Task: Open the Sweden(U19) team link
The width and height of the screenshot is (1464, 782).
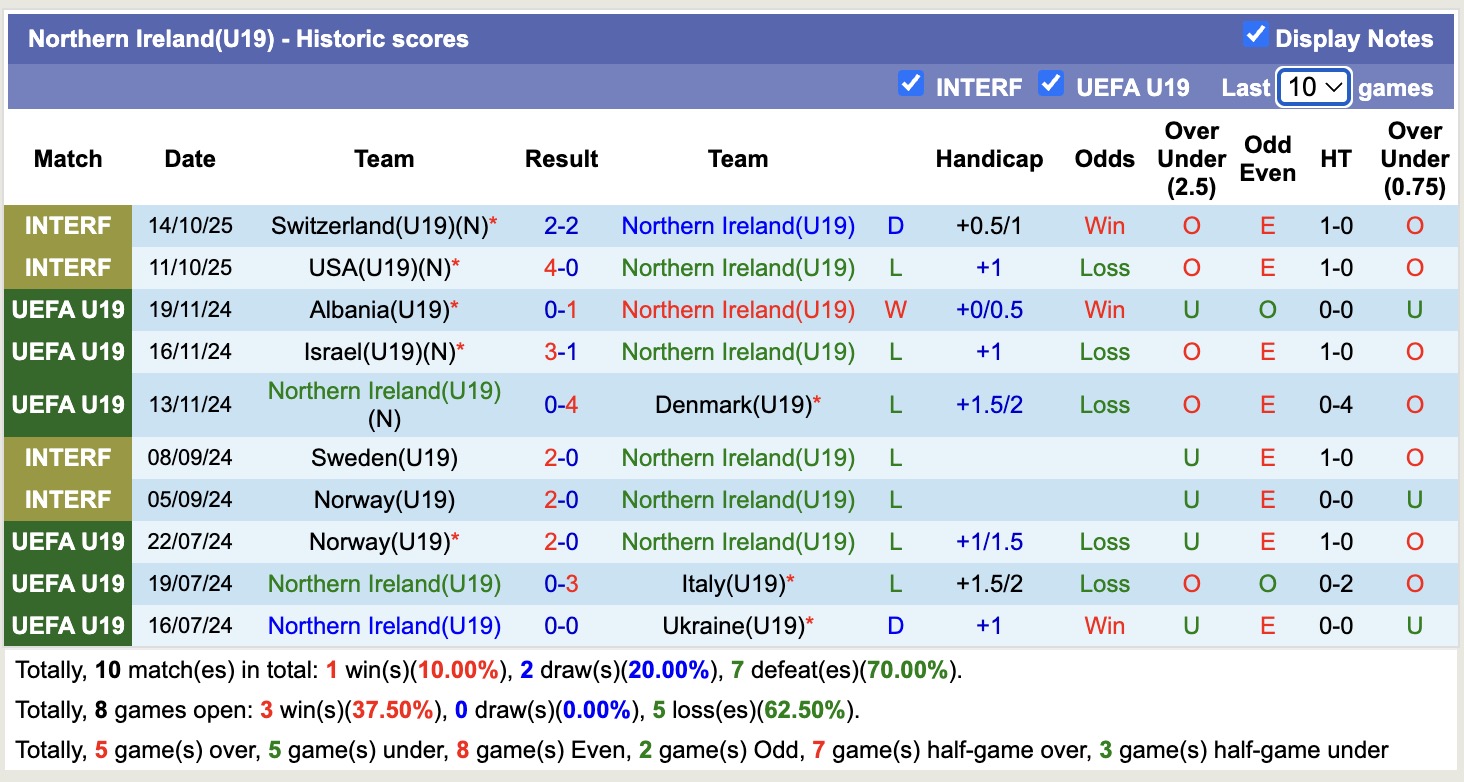Action: click(x=384, y=458)
